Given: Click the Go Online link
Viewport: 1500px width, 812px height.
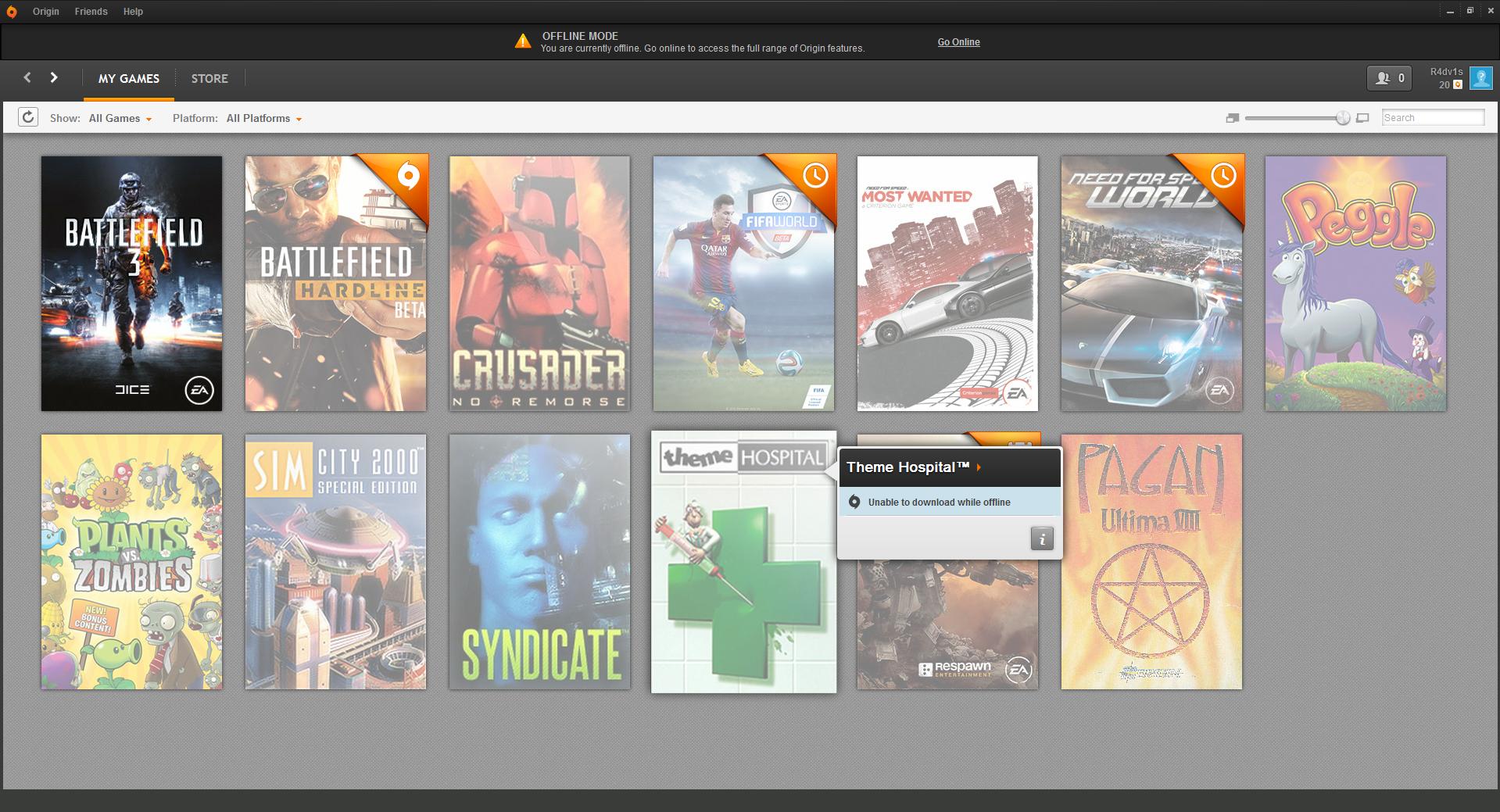Looking at the screenshot, I should click(x=958, y=42).
